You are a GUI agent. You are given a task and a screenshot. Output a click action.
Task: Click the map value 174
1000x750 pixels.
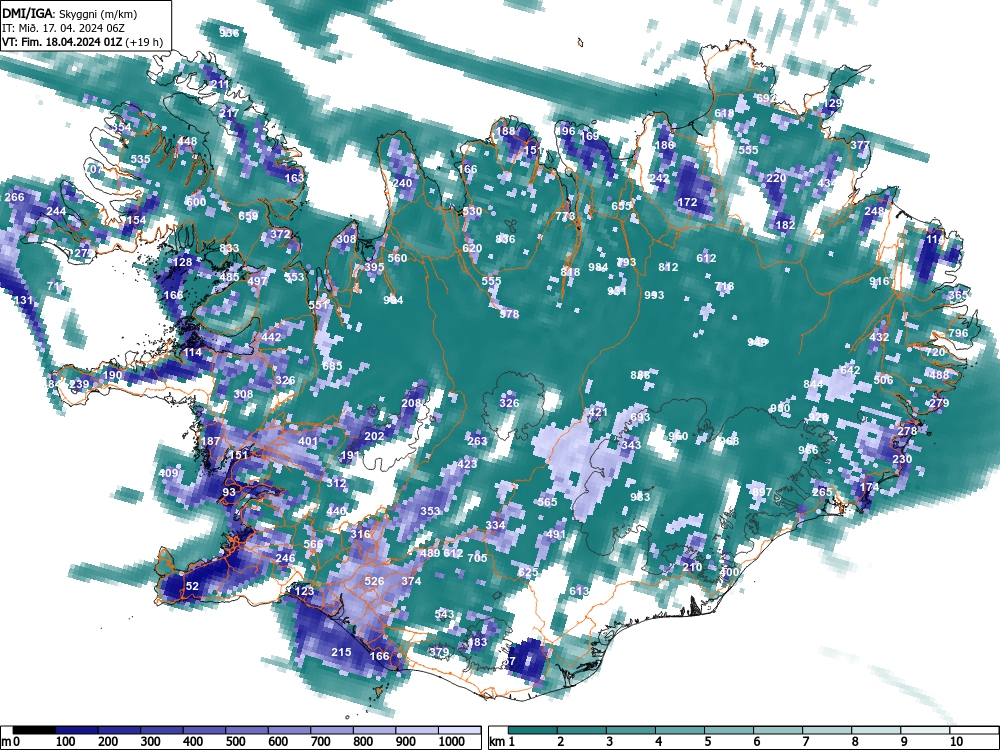pos(869,487)
